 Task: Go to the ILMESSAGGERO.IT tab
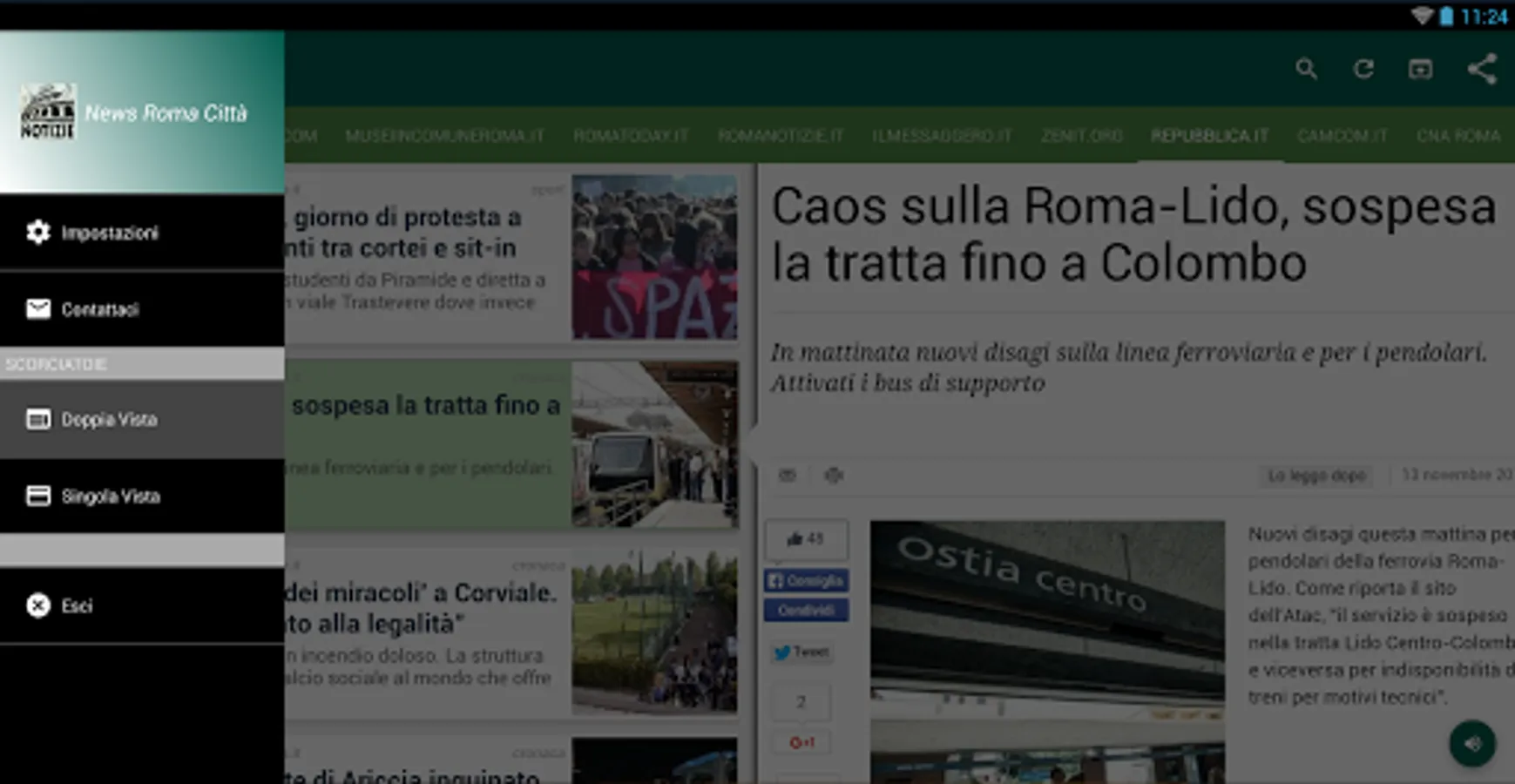942,136
